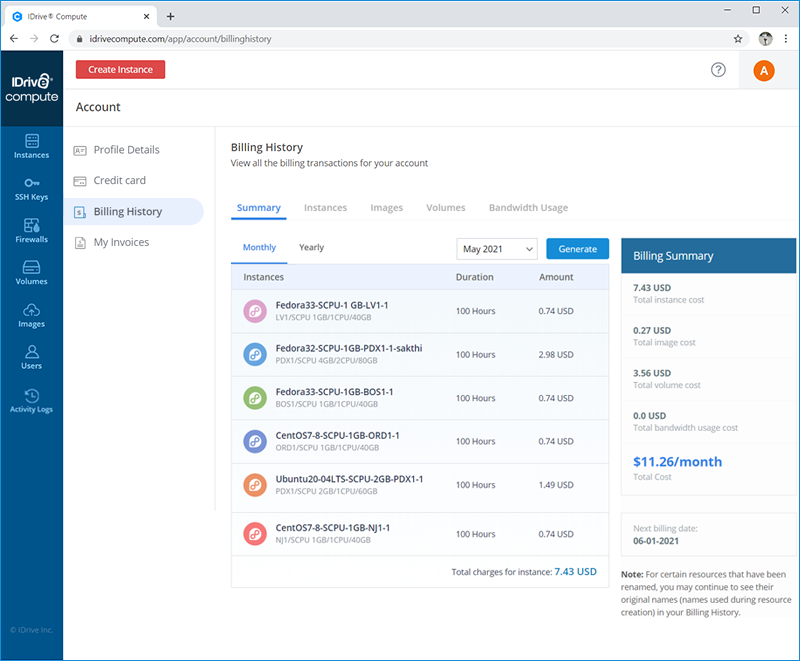The height and width of the screenshot is (661, 800).
Task: Click the pink Fedora33 LV1 instance icon
Action: pyautogui.click(x=255, y=311)
